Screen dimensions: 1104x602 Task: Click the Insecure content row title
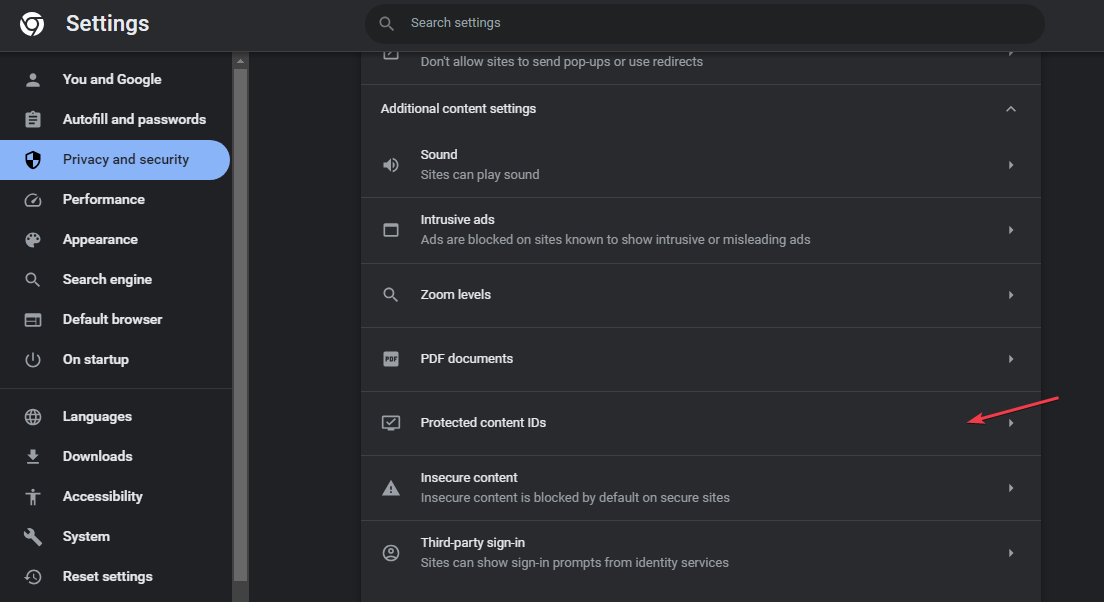(x=469, y=478)
